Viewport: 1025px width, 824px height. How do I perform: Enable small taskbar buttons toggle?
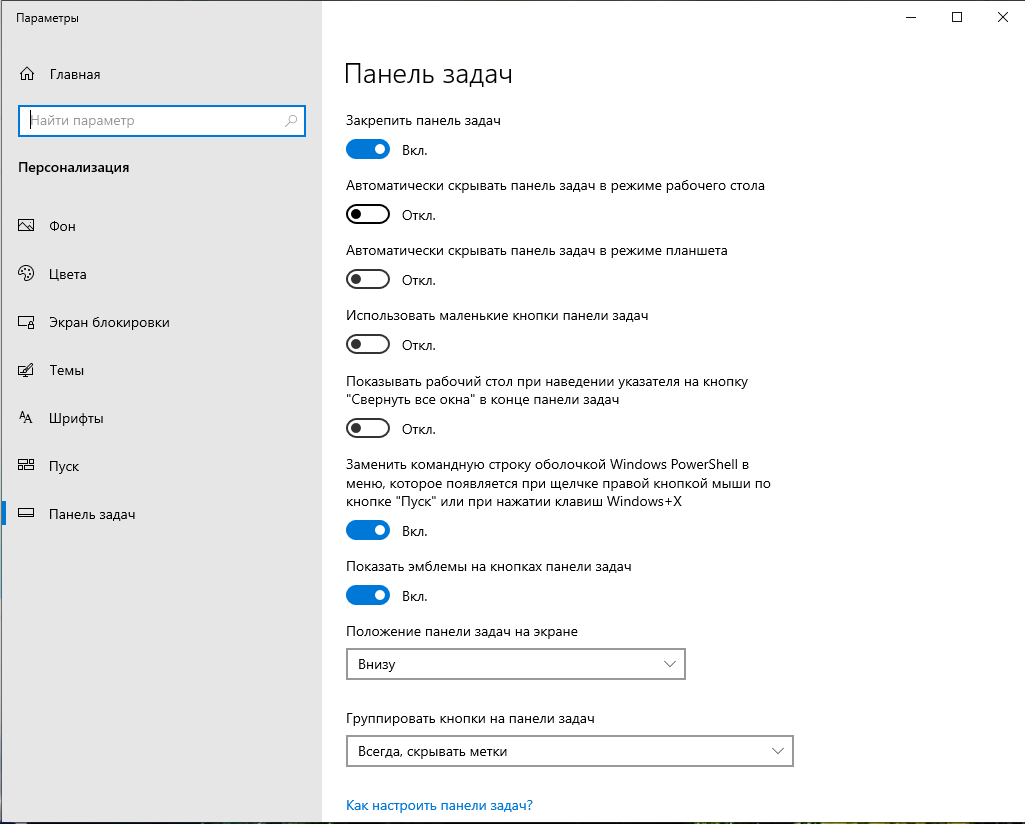pos(367,344)
